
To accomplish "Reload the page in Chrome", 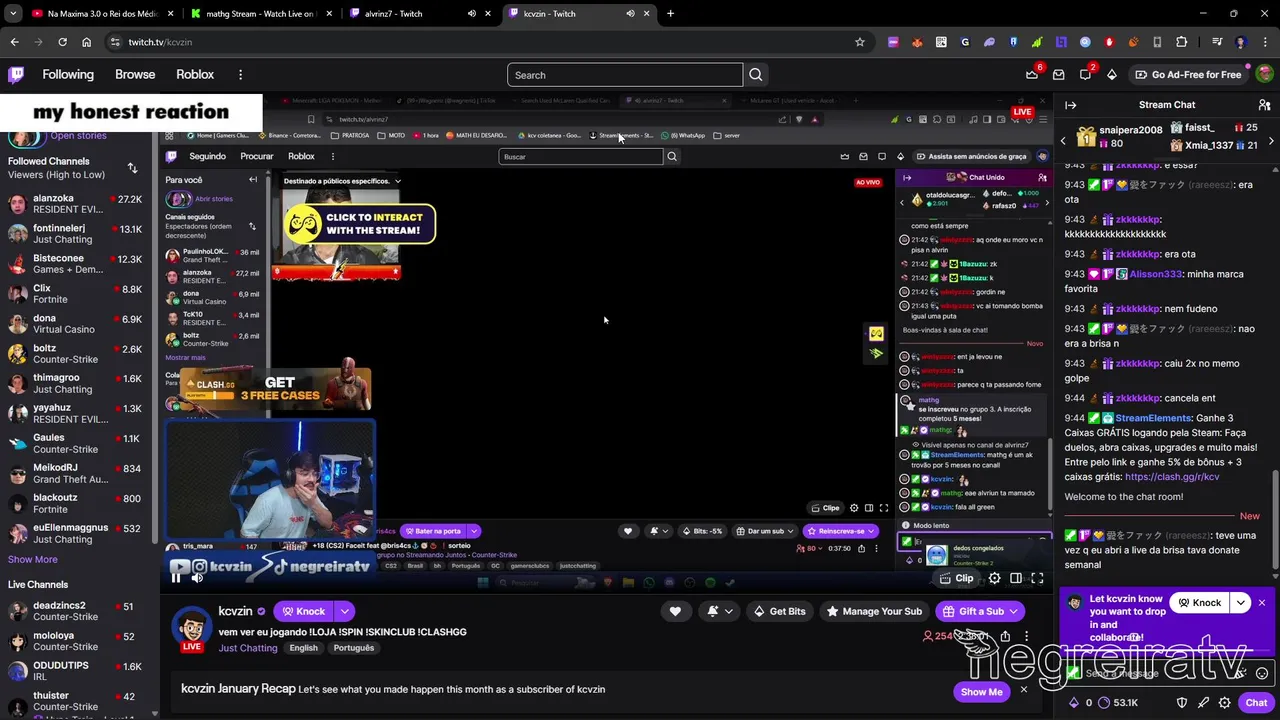I will 62,42.
